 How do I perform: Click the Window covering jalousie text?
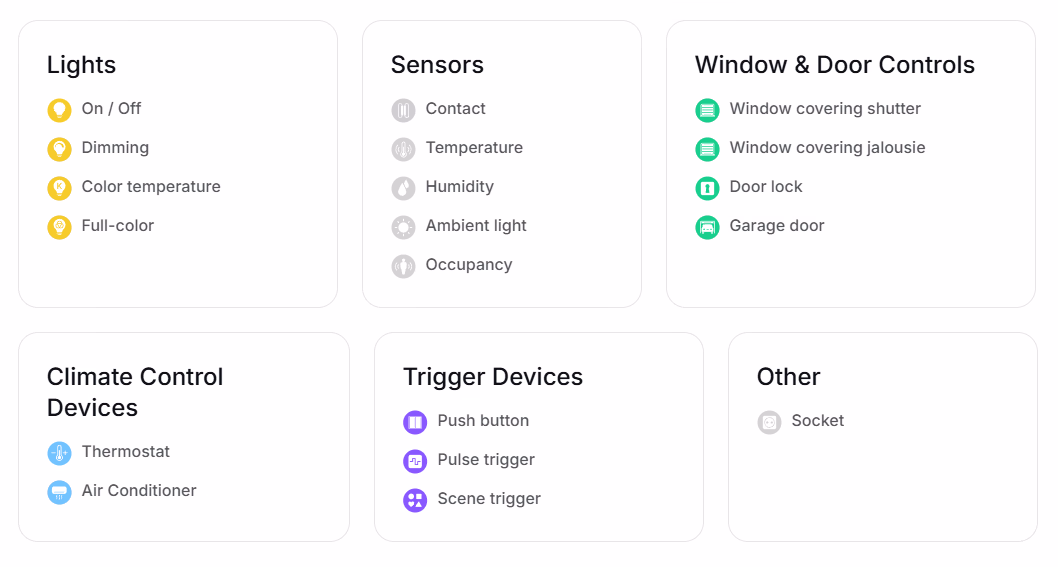pyautogui.click(x=827, y=148)
